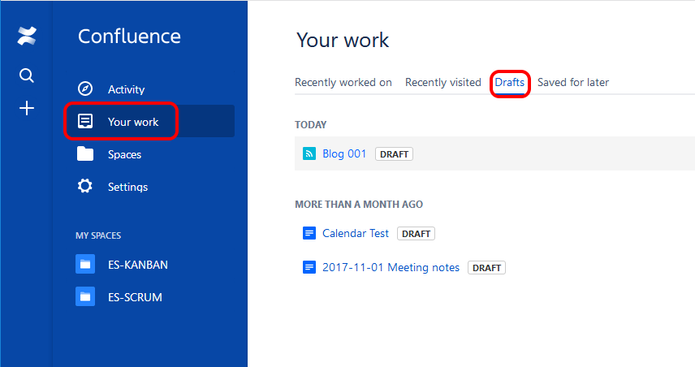Open the ES-SCRUM space
The width and height of the screenshot is (695, 367).
pos(135,297)
